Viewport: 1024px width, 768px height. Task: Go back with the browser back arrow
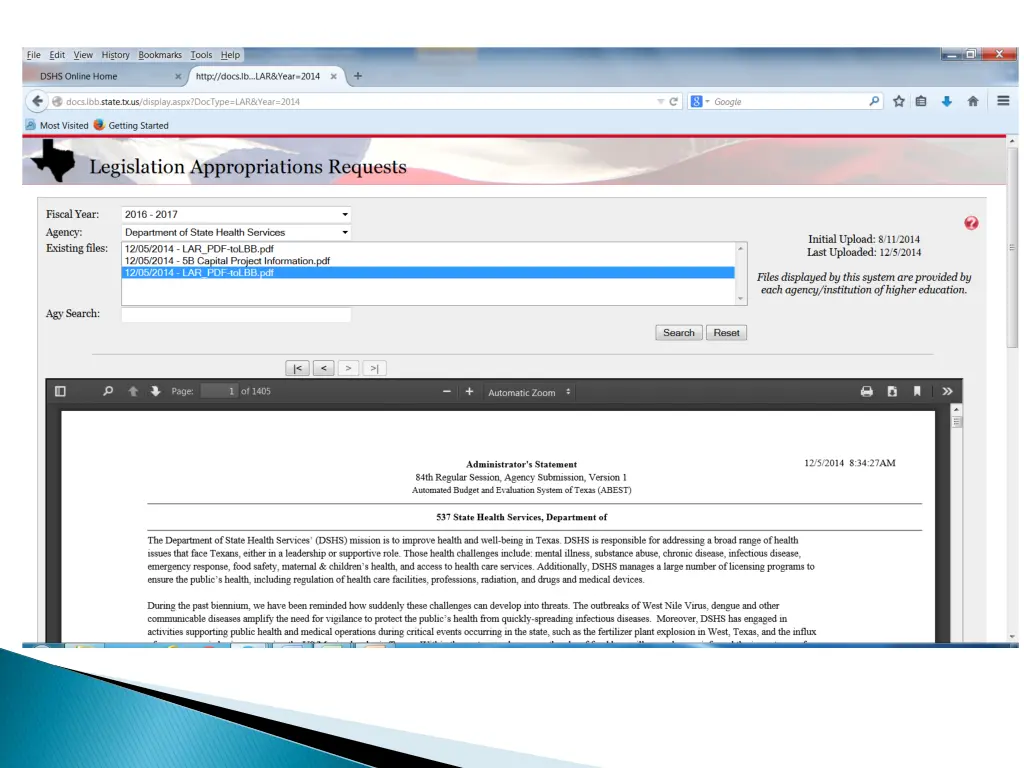(x=37, y=101)
